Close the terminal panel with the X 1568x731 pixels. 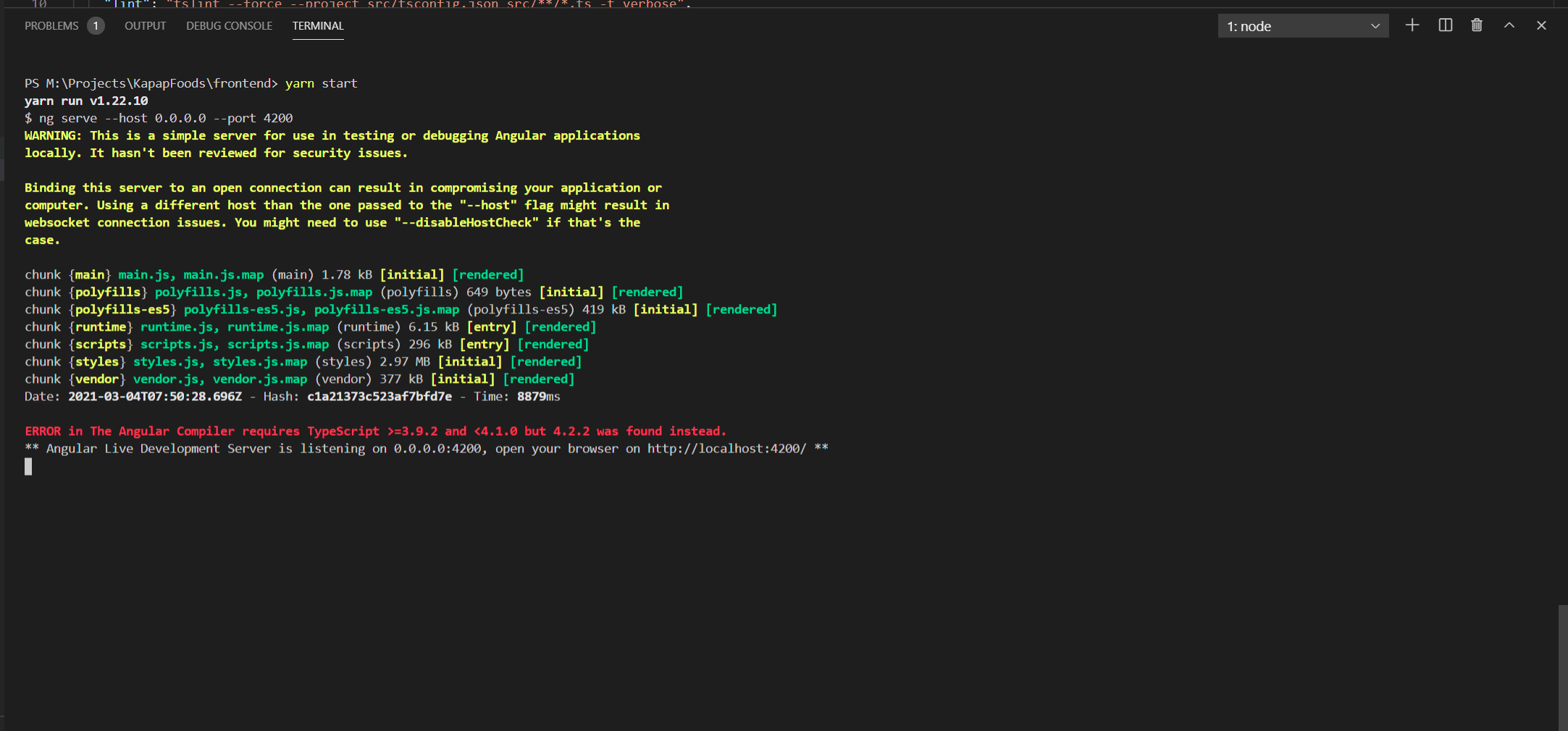(1541, 25)
